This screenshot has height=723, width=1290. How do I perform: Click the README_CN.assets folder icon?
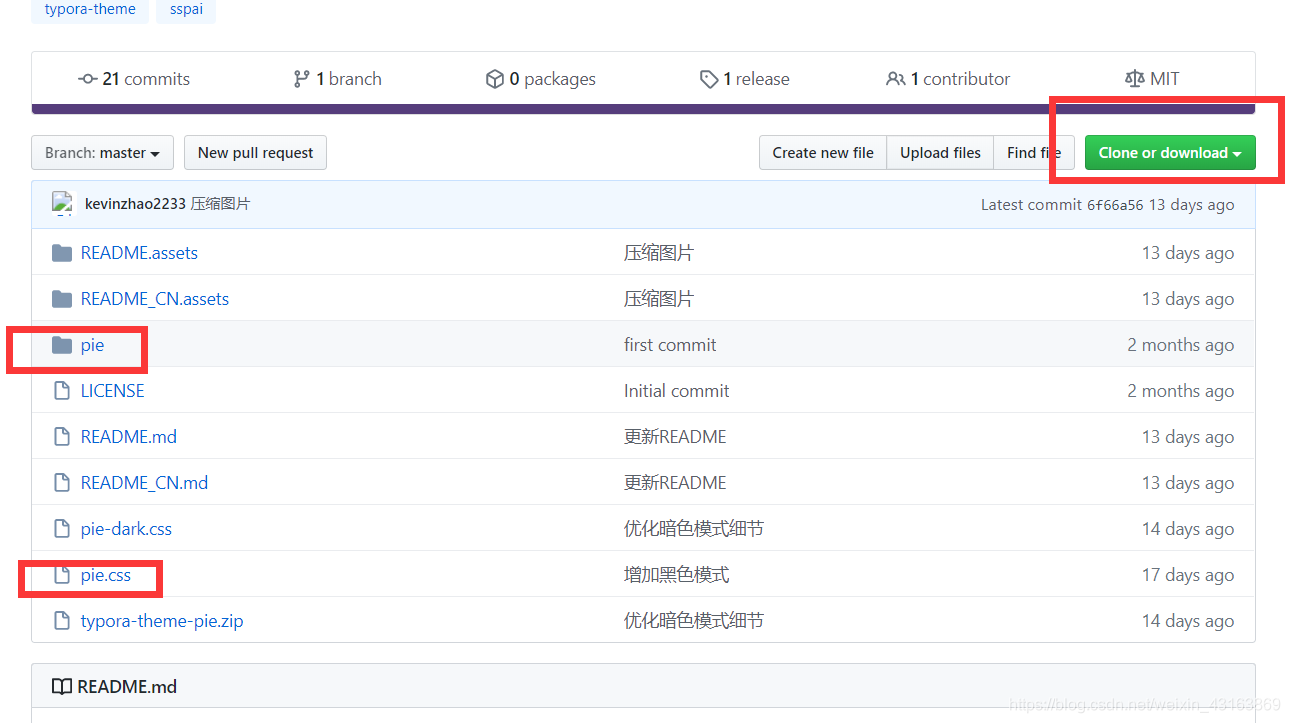62,299
